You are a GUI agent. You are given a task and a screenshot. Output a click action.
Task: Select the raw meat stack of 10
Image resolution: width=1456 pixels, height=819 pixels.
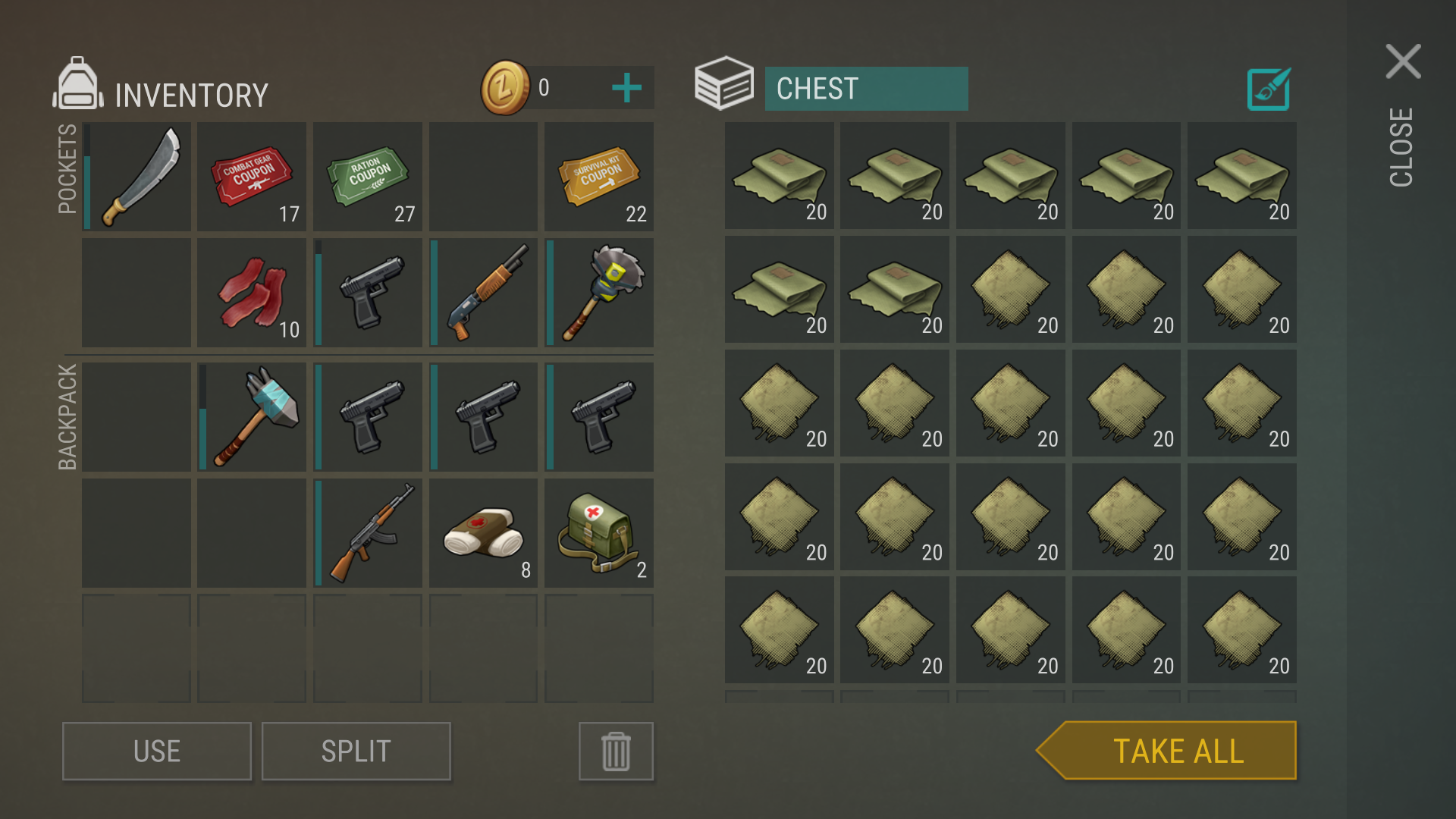(x=252, y=293)
